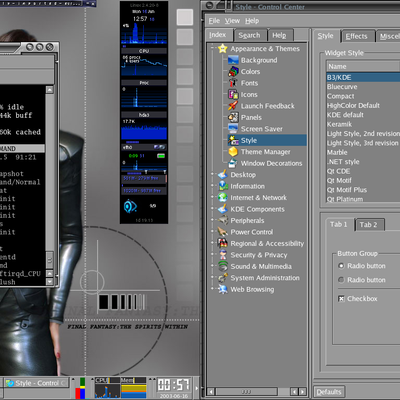Click the Appearance & Themes star icon
The width and height of the screenshot is (400, 400).
(x=223, y=49)
